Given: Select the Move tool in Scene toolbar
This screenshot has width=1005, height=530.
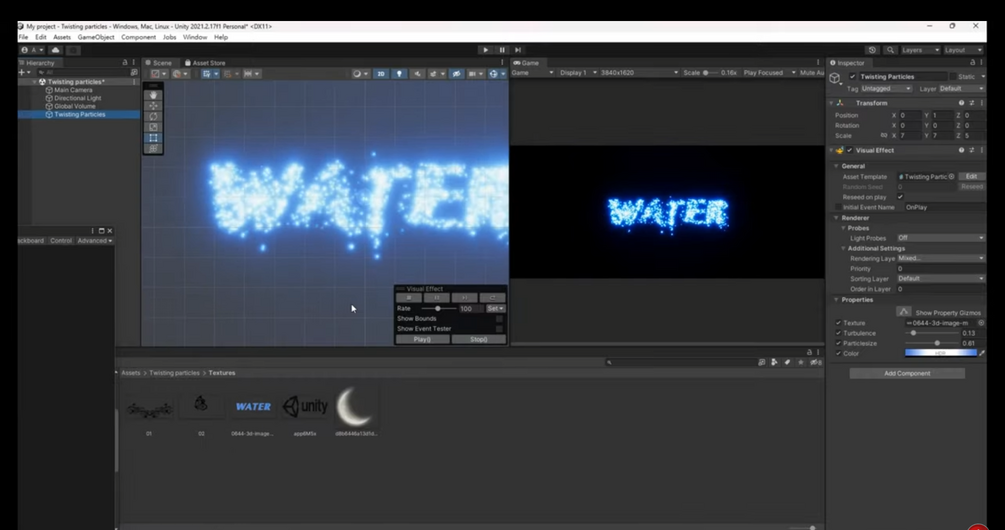Looking at the screenshot, I should click(153, 106).
